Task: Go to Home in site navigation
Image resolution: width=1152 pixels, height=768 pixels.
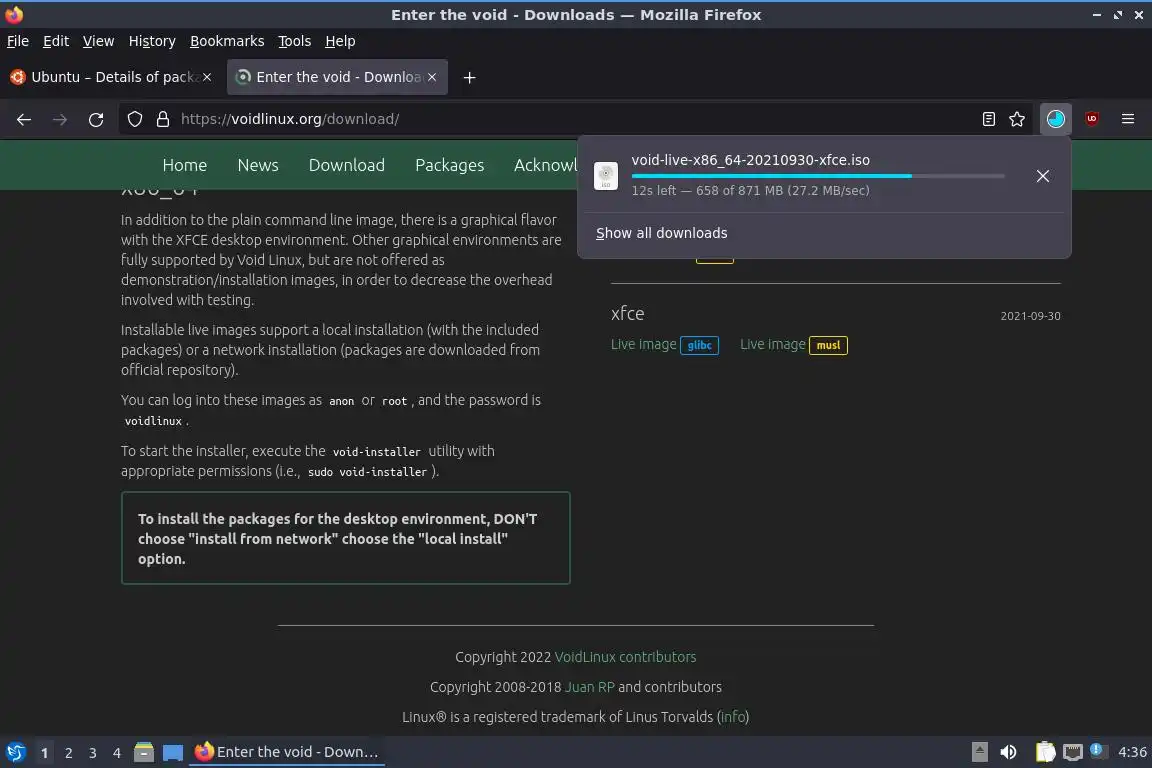Action: coord(184,165)
